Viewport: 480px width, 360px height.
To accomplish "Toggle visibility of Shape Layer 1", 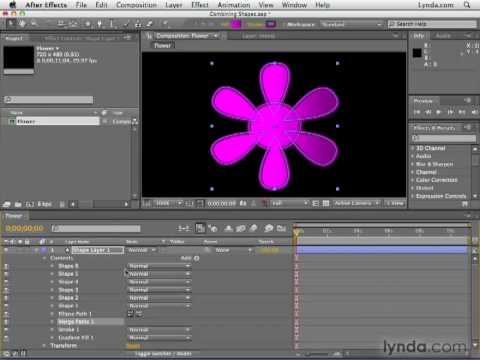I will (x=6, y=250).
